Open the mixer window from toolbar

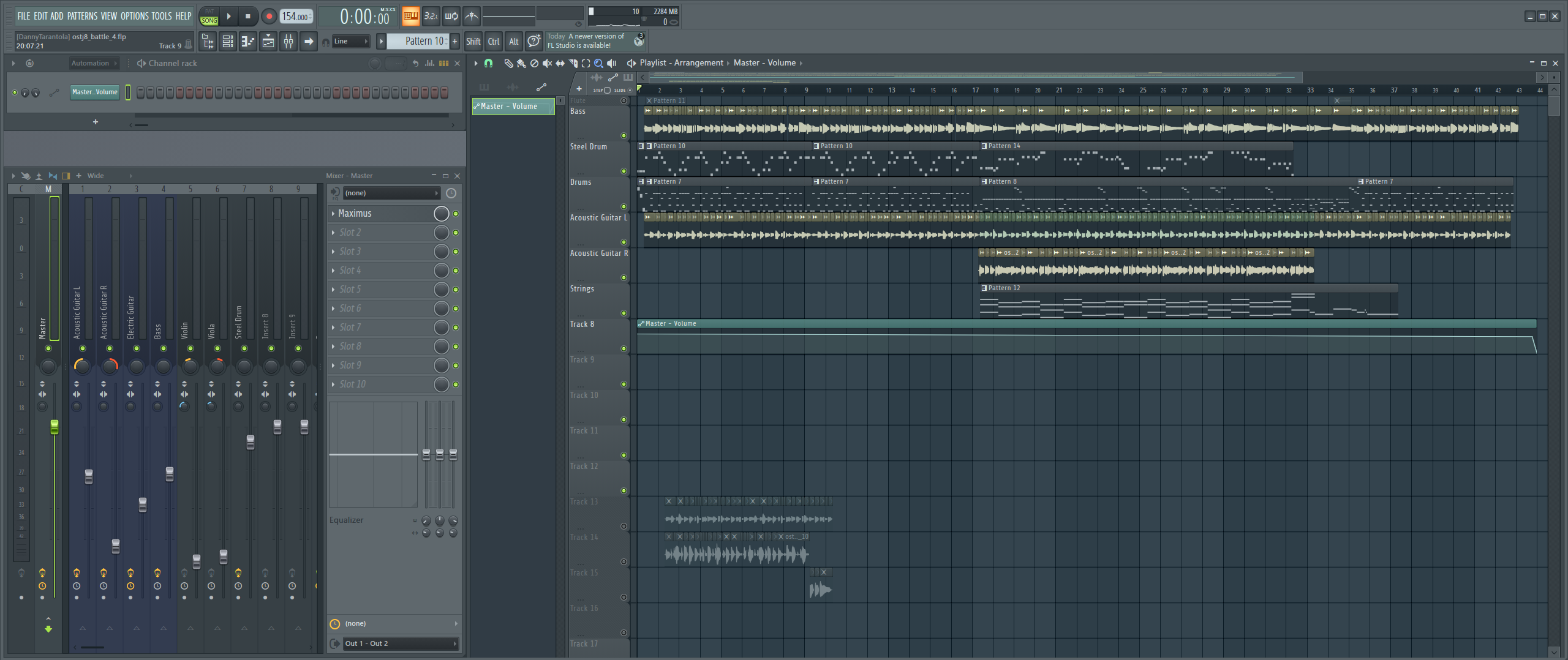click(288, 42)
